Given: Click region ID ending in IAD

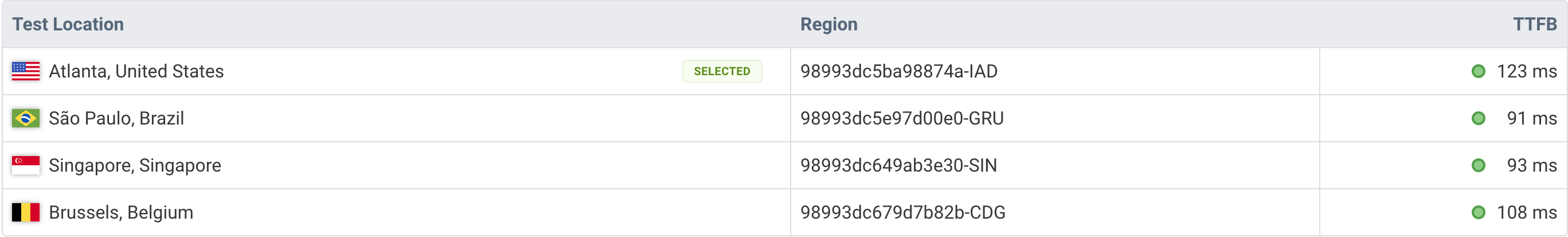Looking at the screenshot, I should (898, 71).
